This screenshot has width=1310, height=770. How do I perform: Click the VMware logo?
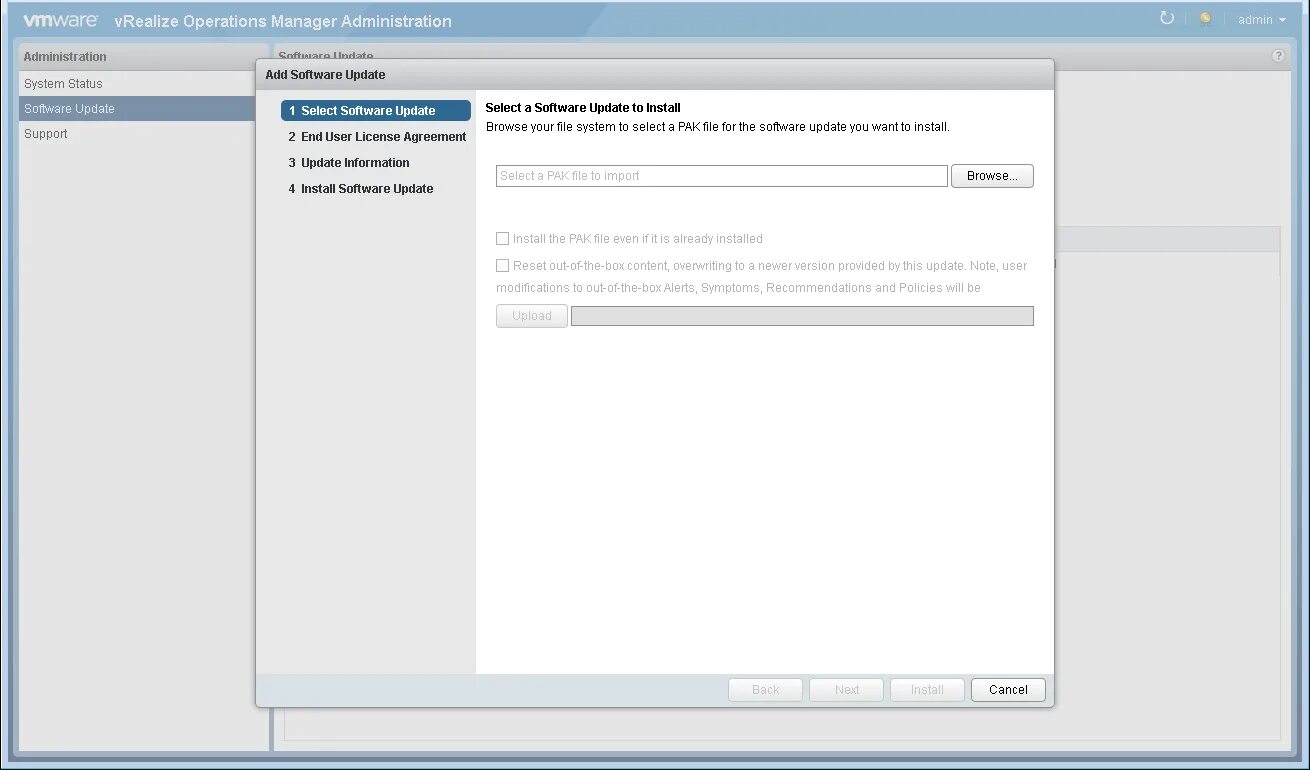tap(60, 20)
